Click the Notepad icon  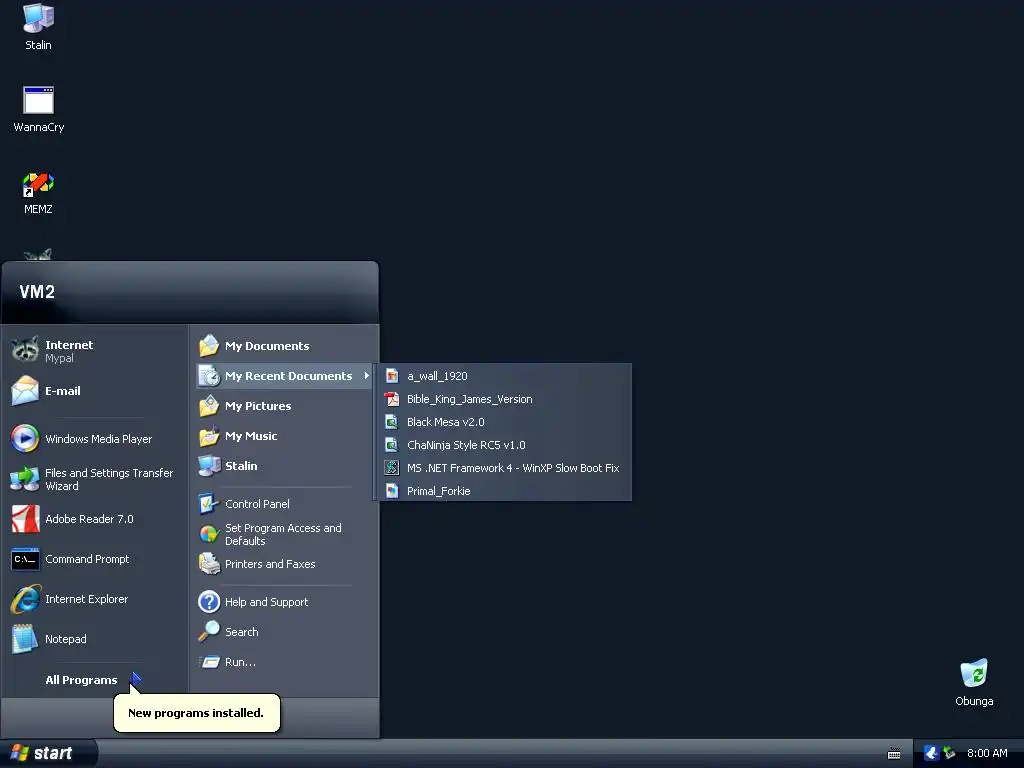25,639
